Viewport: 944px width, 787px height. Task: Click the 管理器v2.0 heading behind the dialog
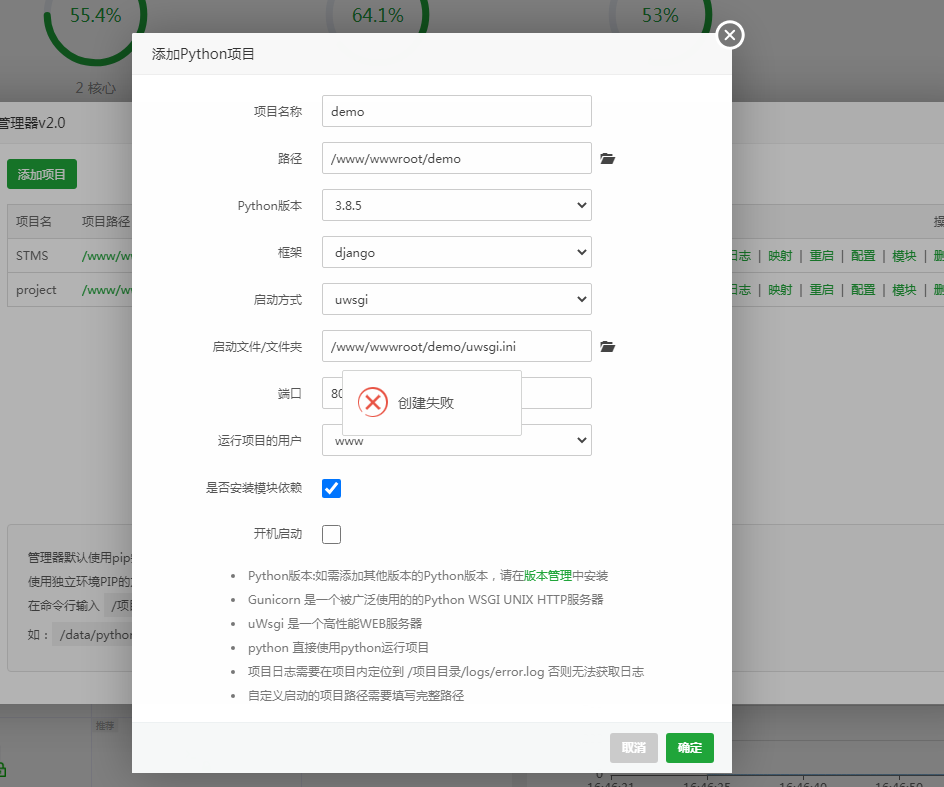click(x=32, y=123)
